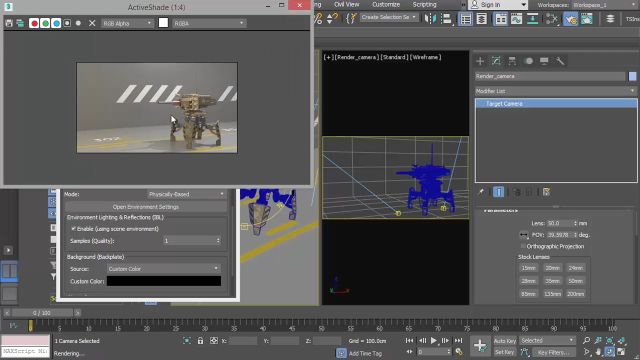Toggle the Layer Explorer icon
The image size is (640, 360).
[x=482, y=19]
